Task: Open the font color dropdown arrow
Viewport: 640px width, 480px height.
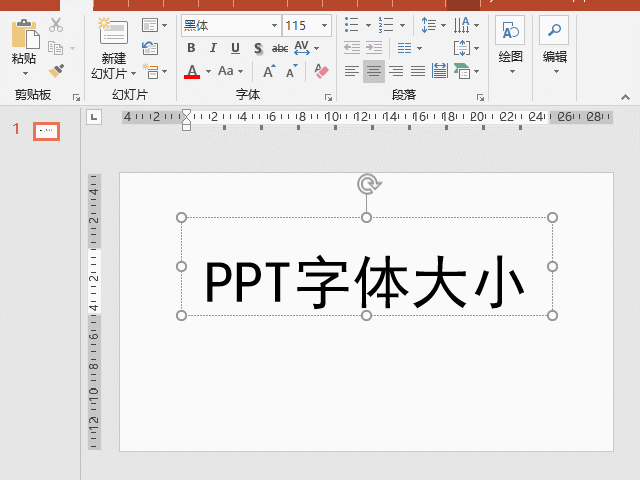Action: 208,71
